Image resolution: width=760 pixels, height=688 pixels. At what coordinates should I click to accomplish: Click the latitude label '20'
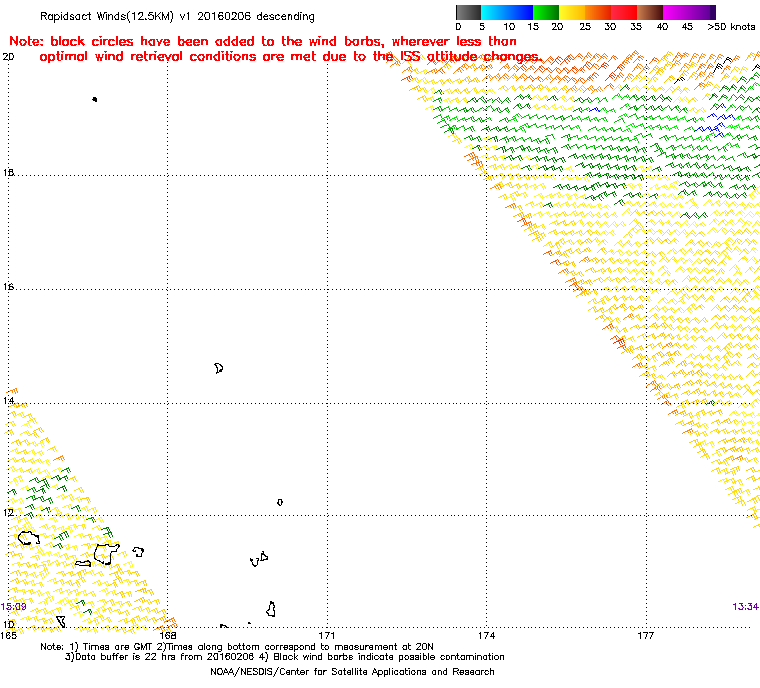click(8, 57)
